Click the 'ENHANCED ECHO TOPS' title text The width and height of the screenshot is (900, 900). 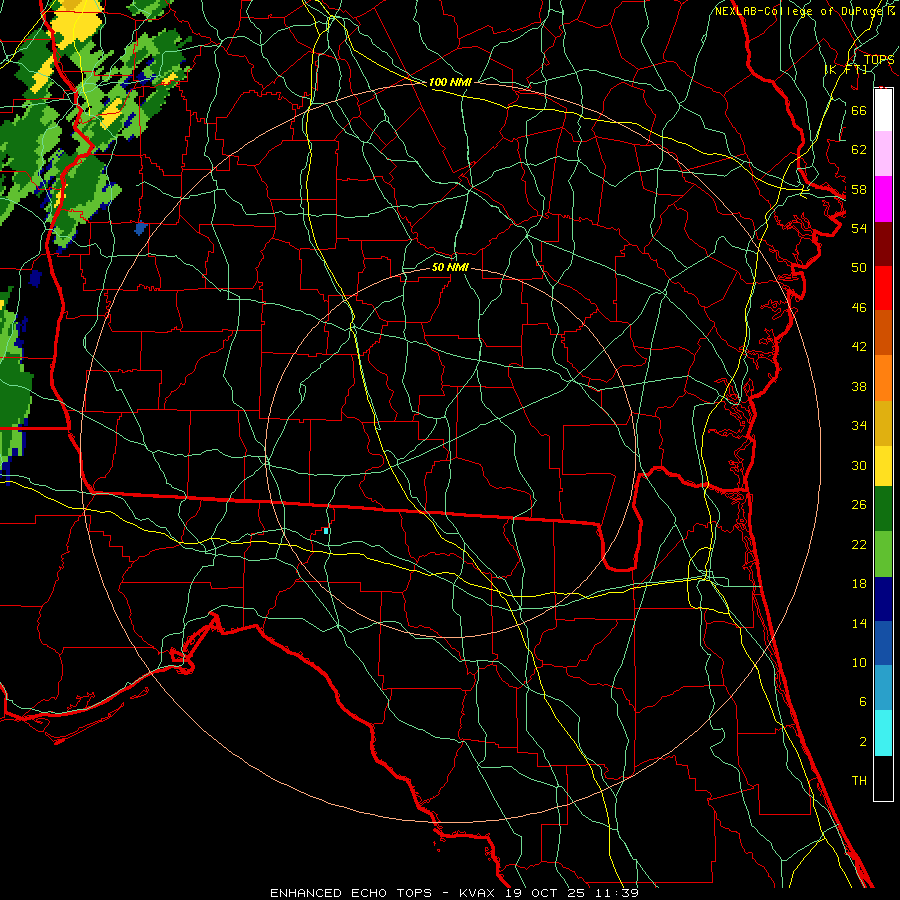point(351,893)
